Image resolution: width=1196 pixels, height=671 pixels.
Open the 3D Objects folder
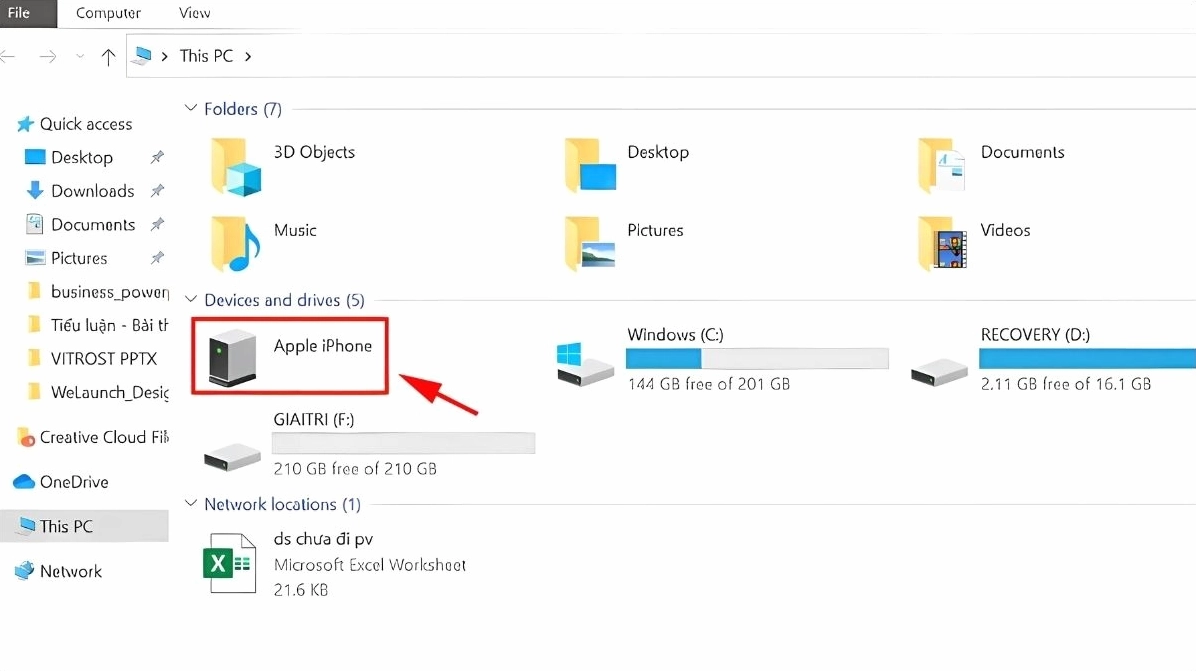click(x=315, y=152)
